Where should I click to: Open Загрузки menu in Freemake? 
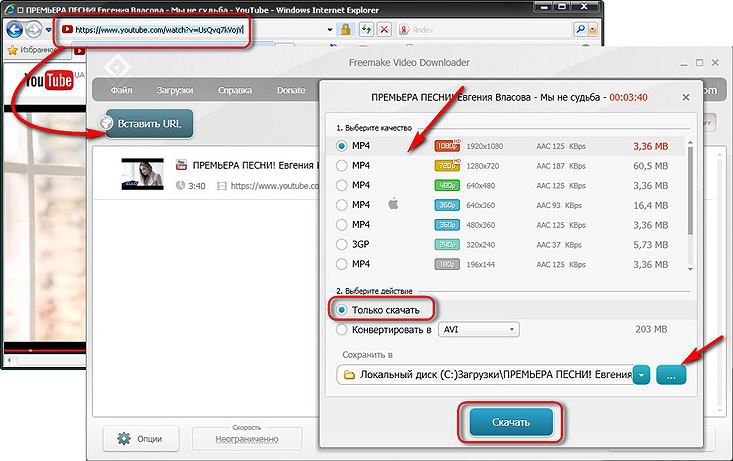tap(175, 90)
